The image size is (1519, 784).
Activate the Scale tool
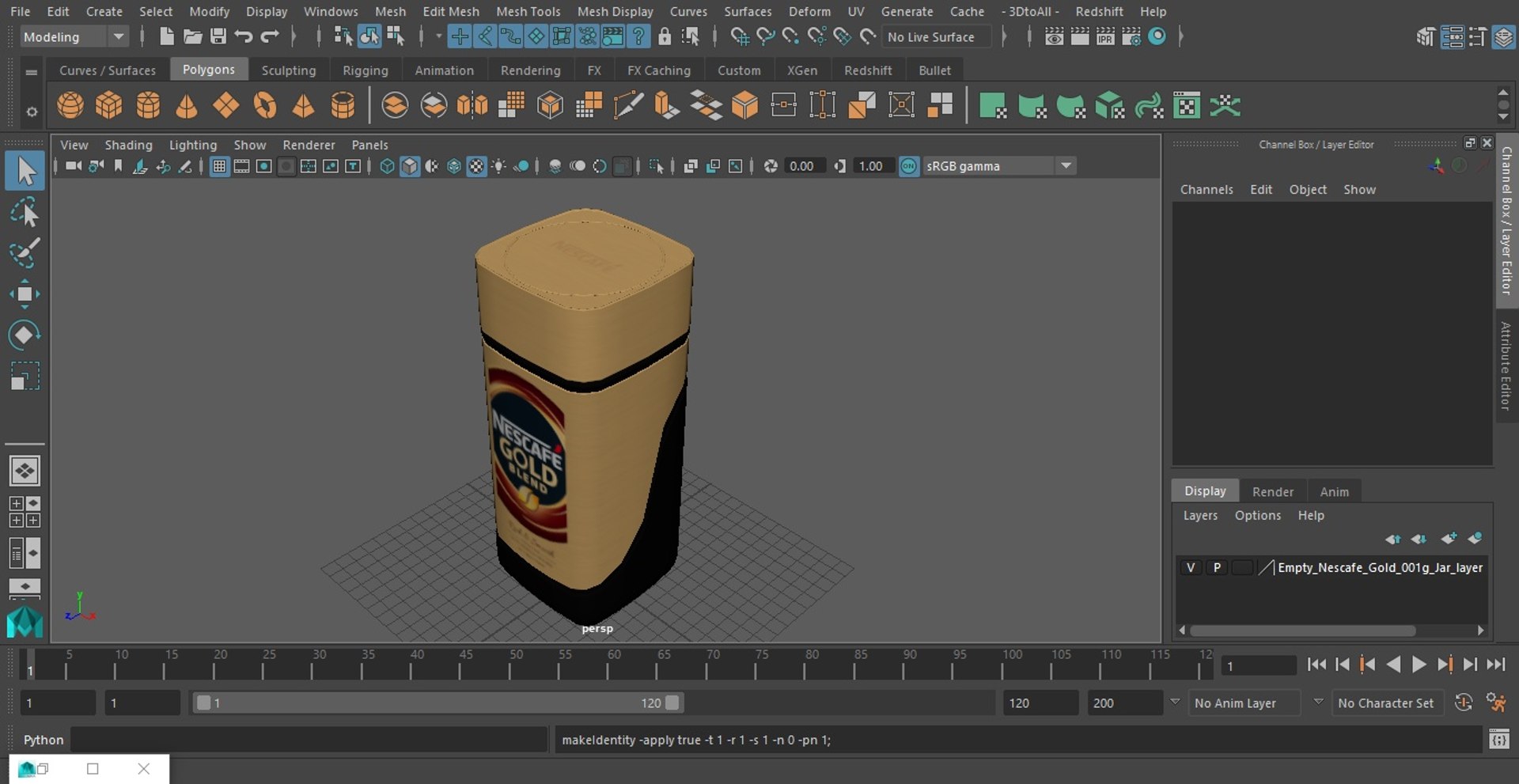(25, 376)
